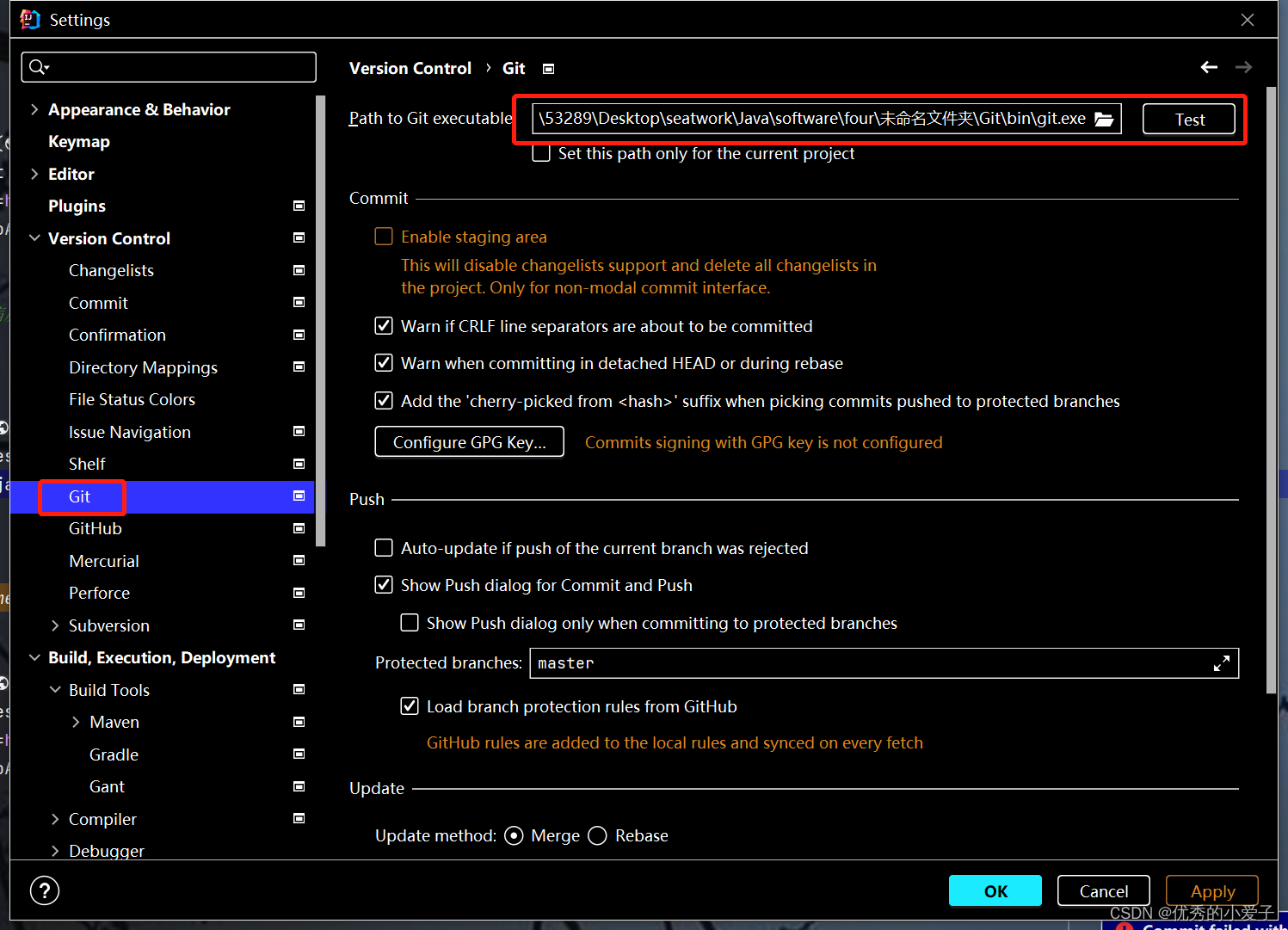This screenshot has width=1288, height=930.
Task: Click the project-level icon beside Git breadcrumb
Action: (548, 69)
